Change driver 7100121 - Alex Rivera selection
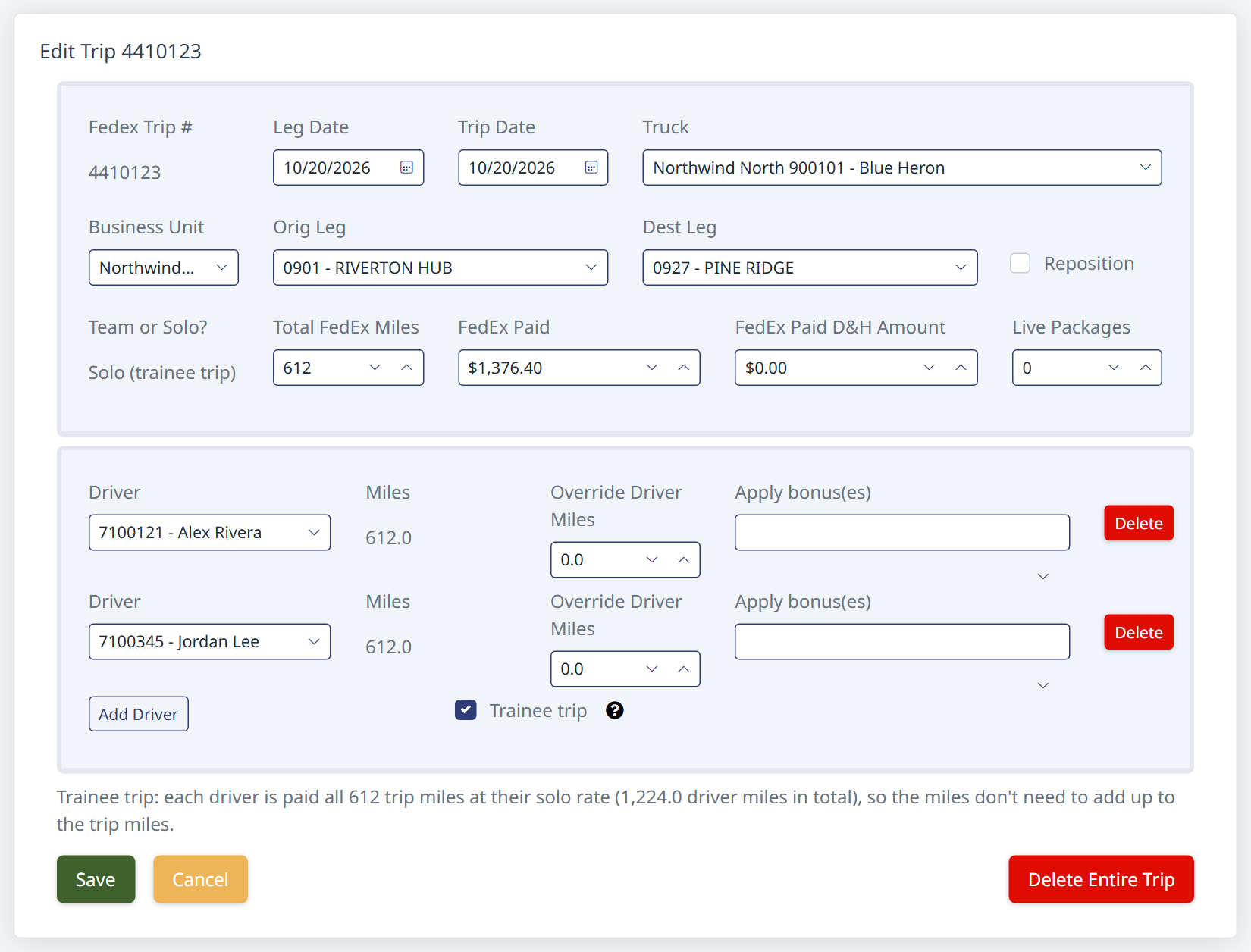Screen dimensions: 1251x952 (x=209, y=533)
